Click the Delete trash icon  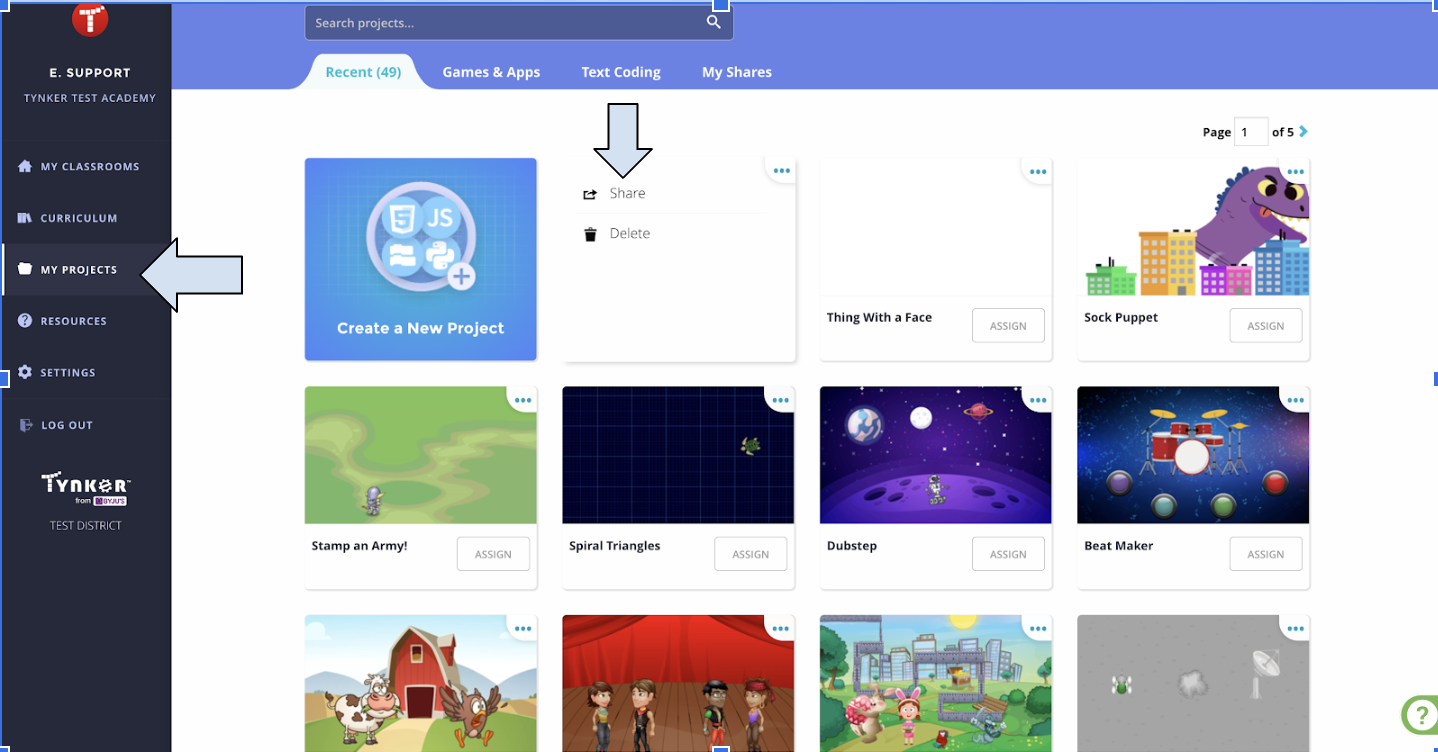pos(590,234)
